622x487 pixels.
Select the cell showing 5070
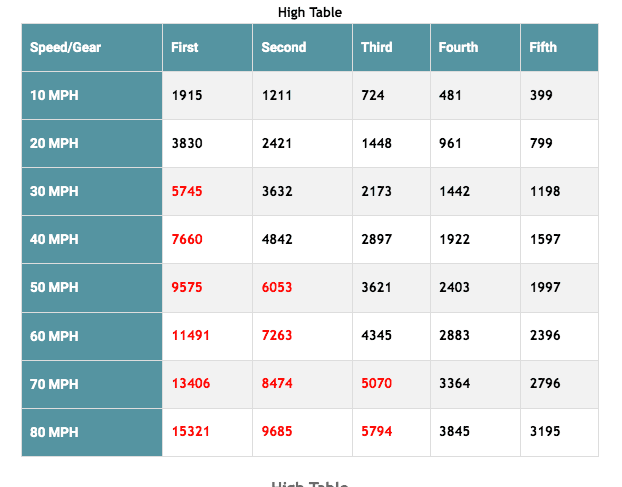point(392,384)
